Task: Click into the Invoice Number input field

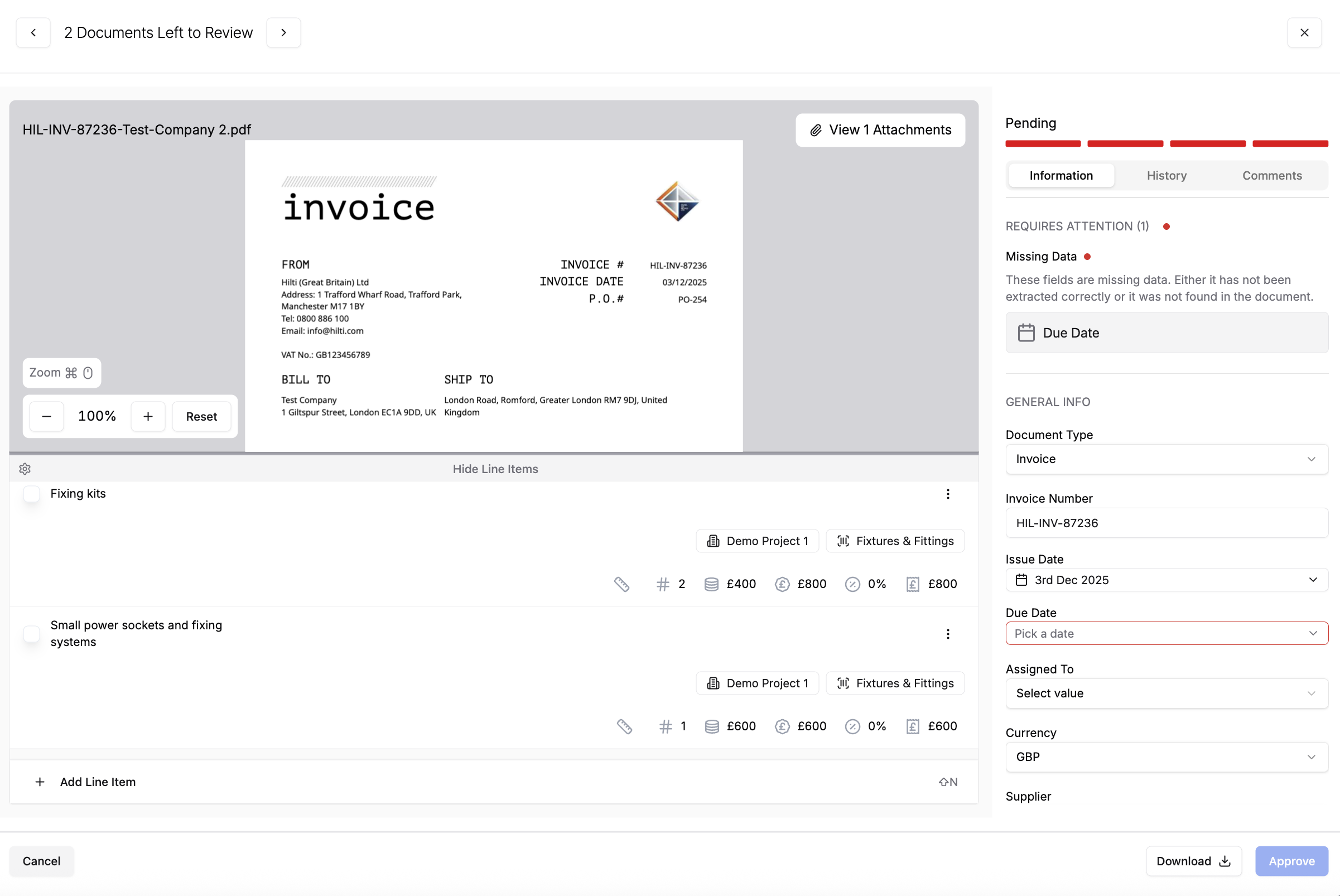Action: coord(1167,523)
